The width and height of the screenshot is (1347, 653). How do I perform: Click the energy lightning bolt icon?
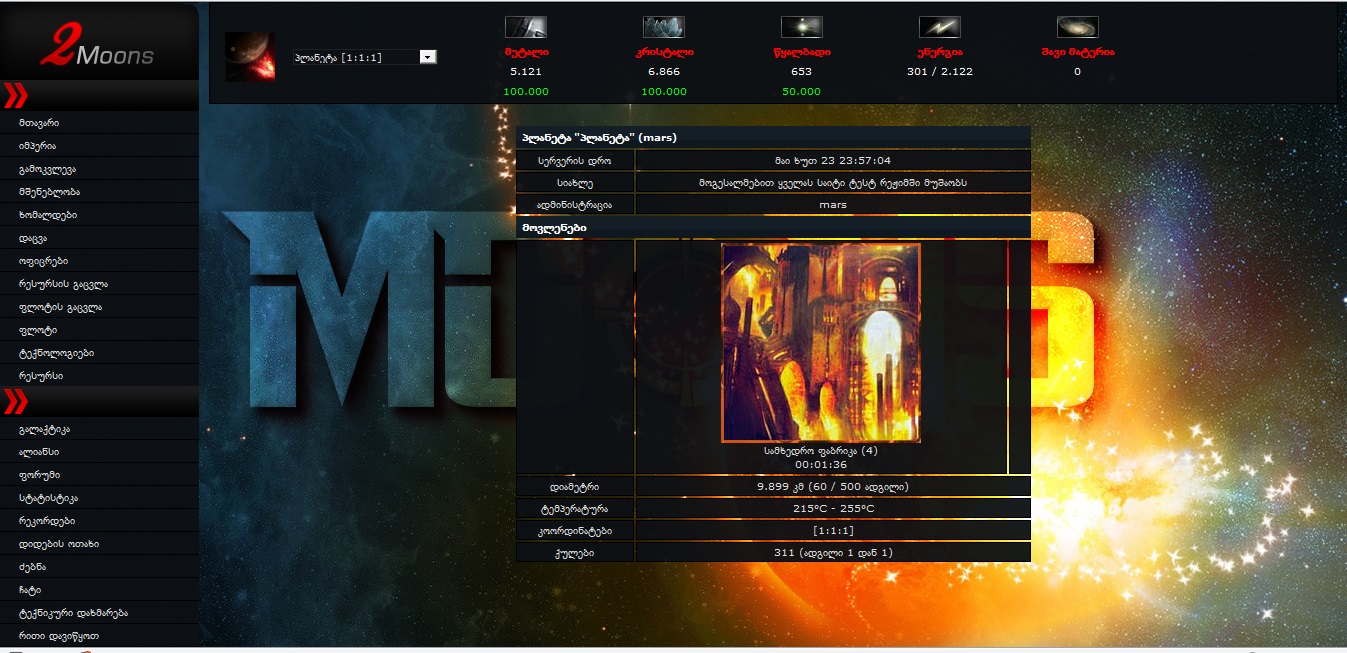939,27
